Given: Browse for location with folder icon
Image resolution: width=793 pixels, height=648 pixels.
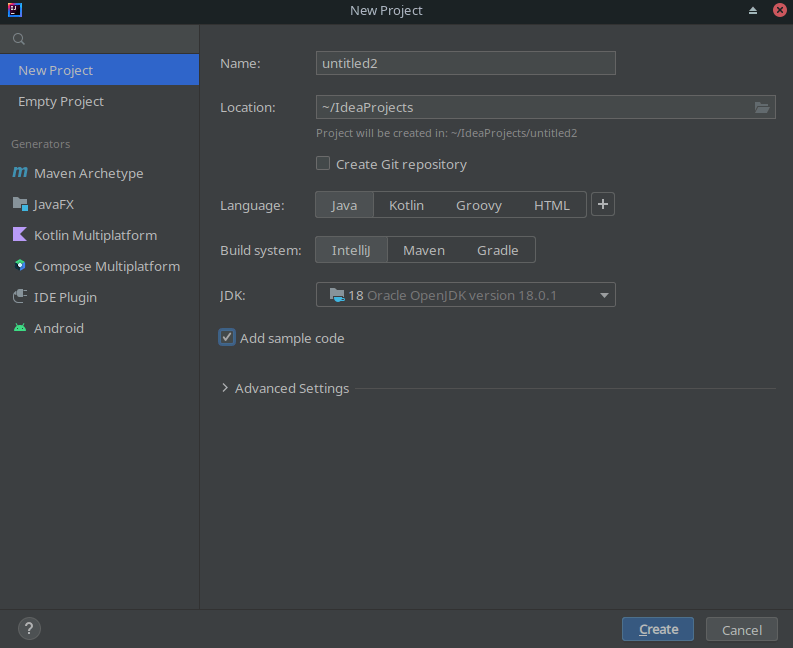Looking at the screenshot, I should click(x=762, y=107).
